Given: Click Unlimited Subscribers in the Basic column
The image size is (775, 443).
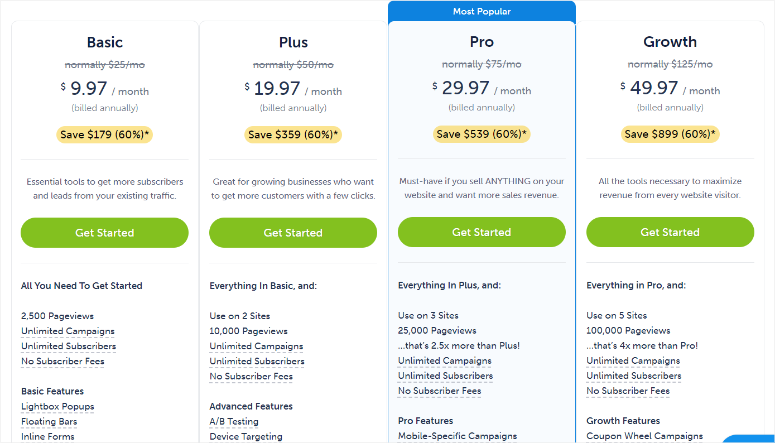Looking at the screenshot, I should pos(68,346).
